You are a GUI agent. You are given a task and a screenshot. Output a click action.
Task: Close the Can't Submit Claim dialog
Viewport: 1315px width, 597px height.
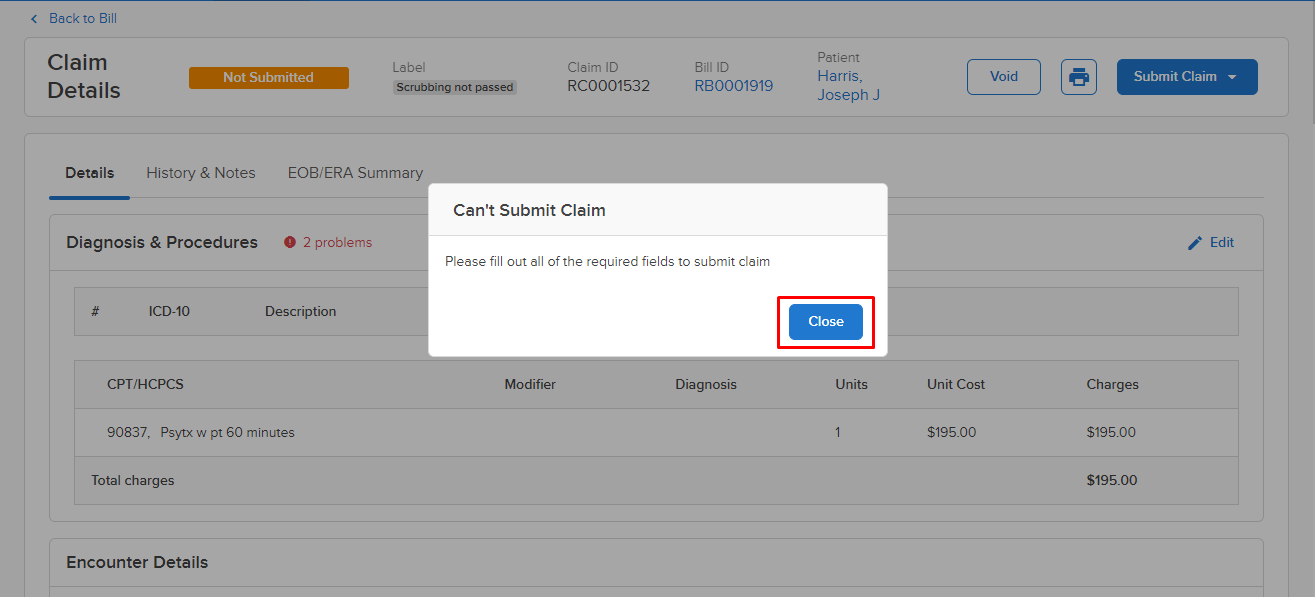[825, 321]
